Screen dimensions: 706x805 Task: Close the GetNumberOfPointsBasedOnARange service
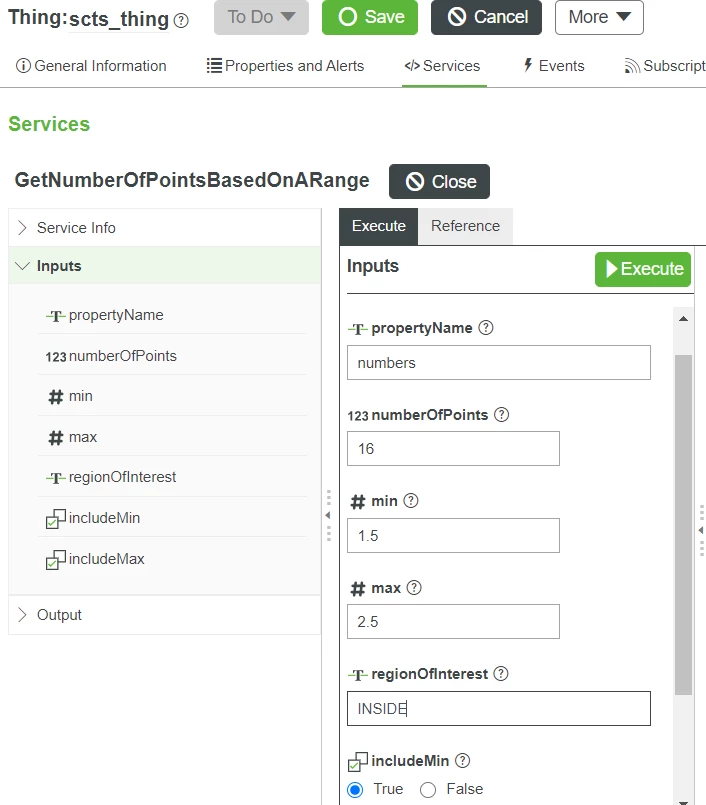[x=440, y=181]
